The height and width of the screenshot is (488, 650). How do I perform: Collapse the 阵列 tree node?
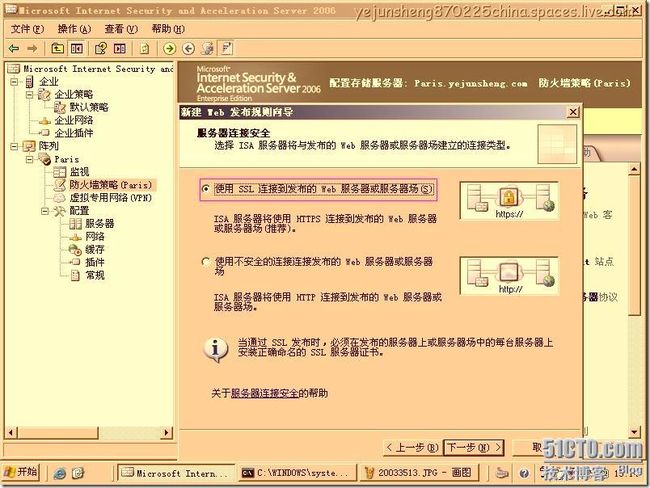pyautogui.click(x=14, y=146)
